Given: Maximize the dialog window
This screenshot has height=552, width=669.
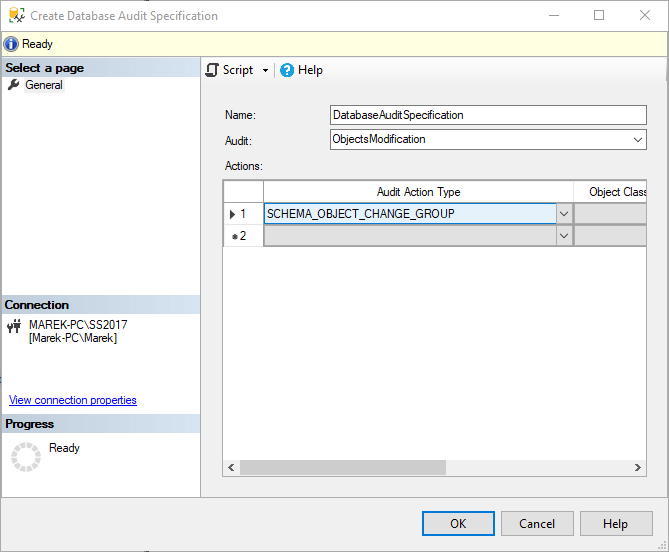Looking at the screenshot, I should click(599, 16).
